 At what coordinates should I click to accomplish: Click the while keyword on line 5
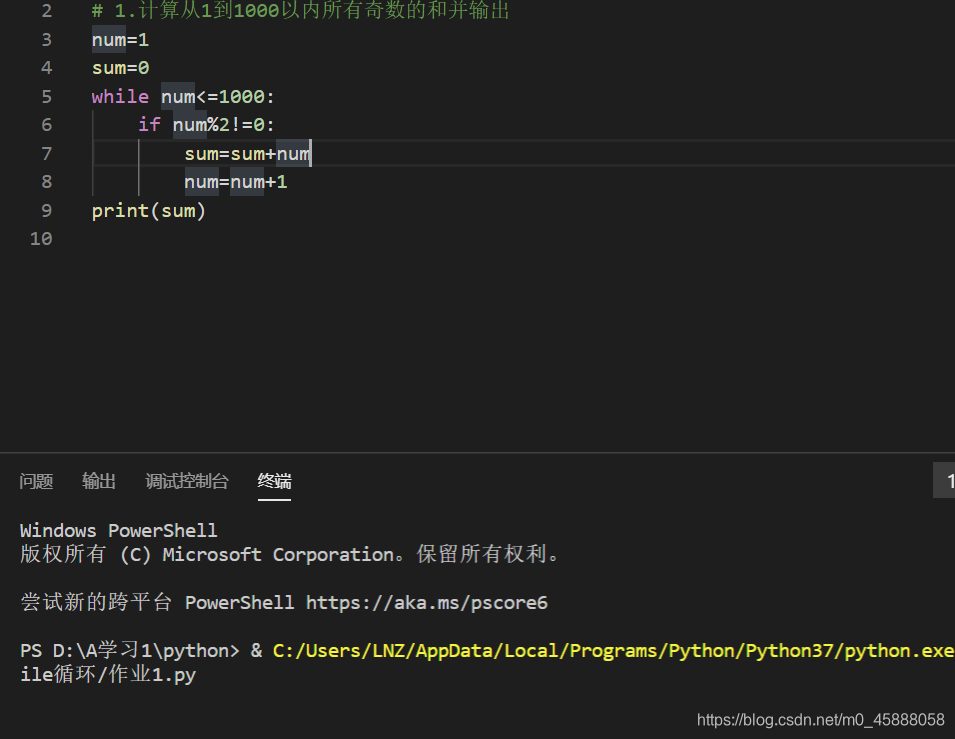coord(120,96)
